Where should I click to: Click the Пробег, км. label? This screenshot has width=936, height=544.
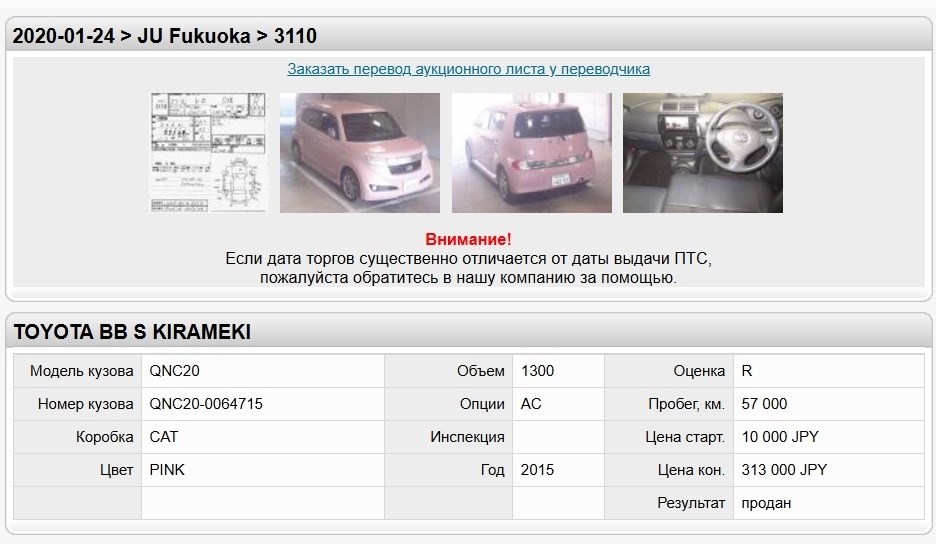pos(686,404)
